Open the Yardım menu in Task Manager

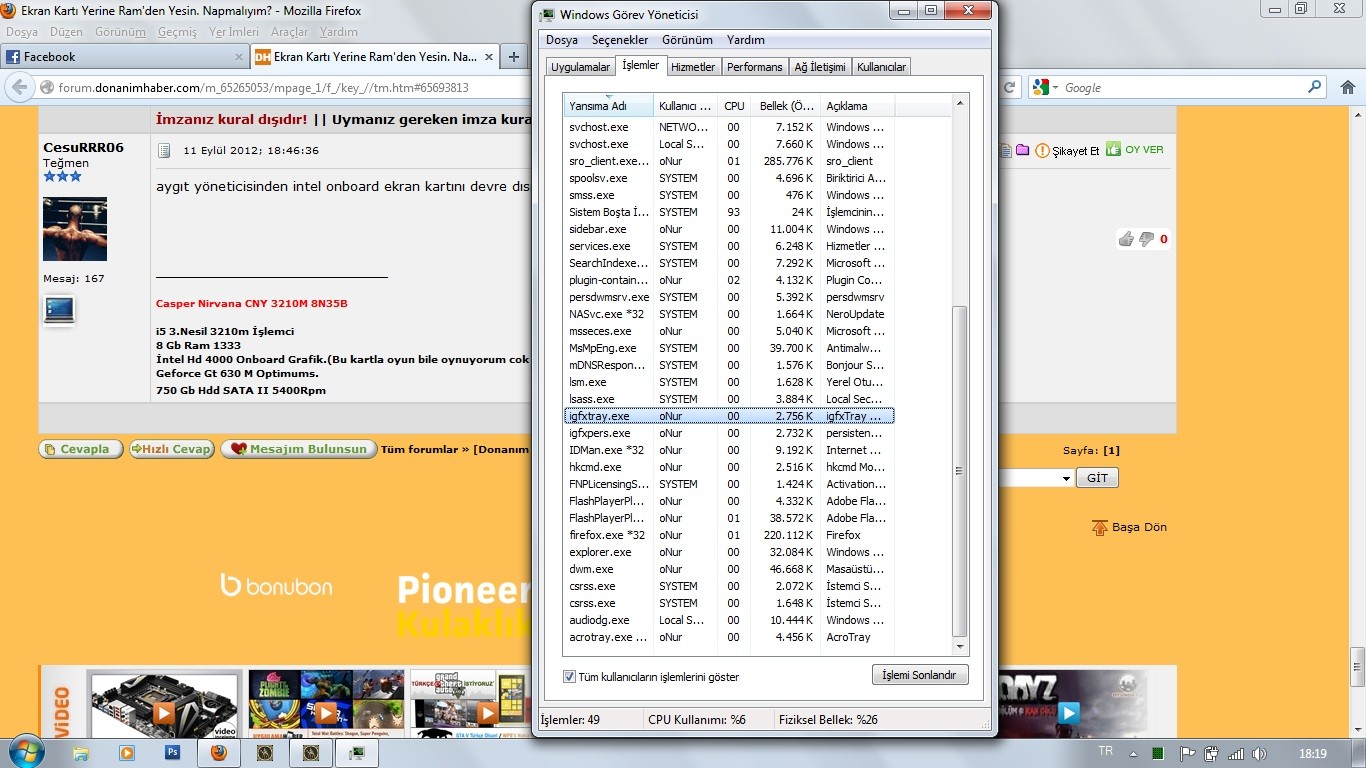(746, 40)
